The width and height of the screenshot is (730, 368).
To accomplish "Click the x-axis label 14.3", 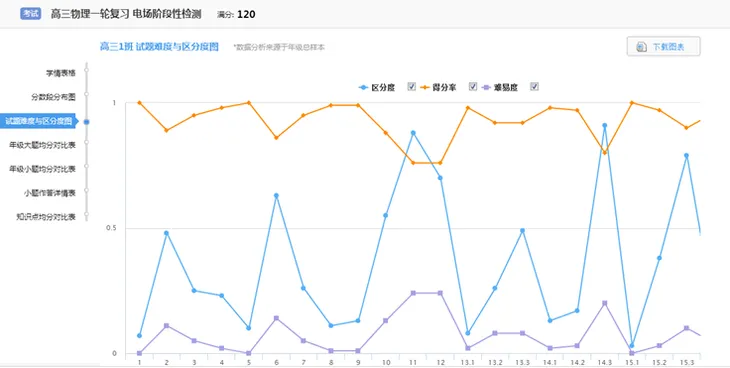I will (604, 362).
